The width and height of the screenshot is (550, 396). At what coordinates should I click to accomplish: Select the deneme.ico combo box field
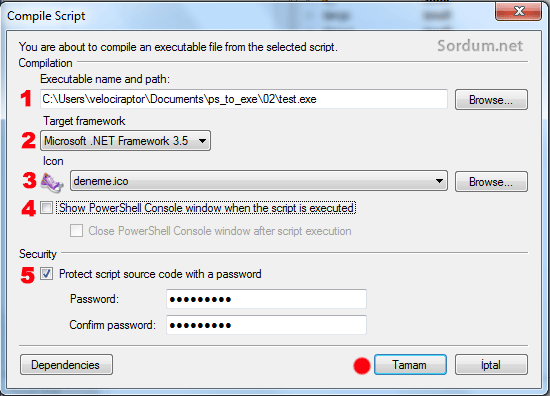point(259,181)
